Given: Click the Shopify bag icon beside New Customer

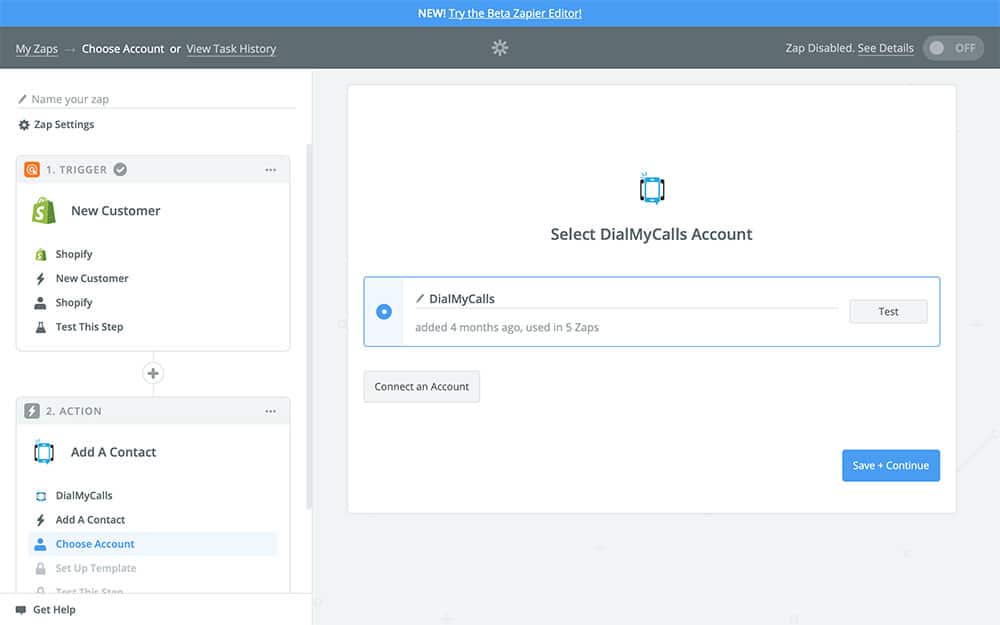Looking at the screenshot, I should pos(43,211).
